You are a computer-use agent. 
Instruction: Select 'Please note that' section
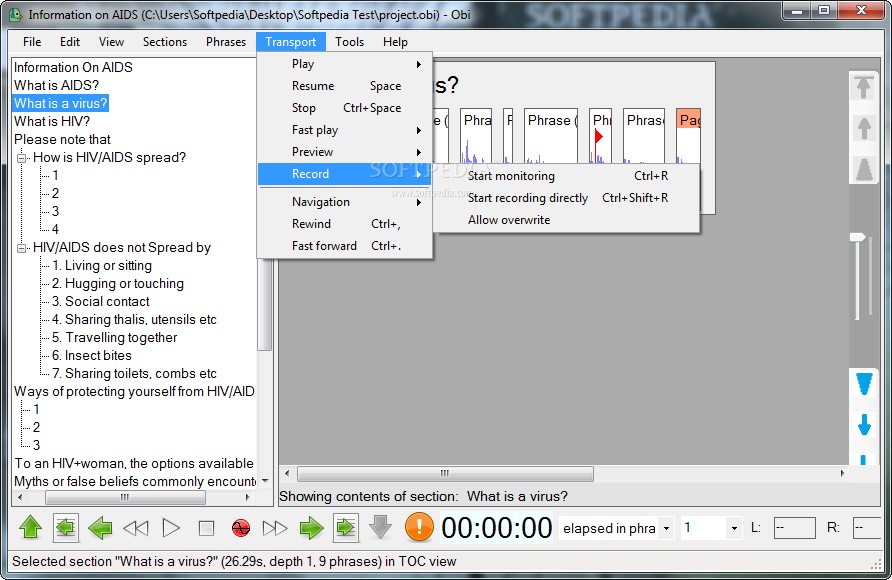pos(63,140)
